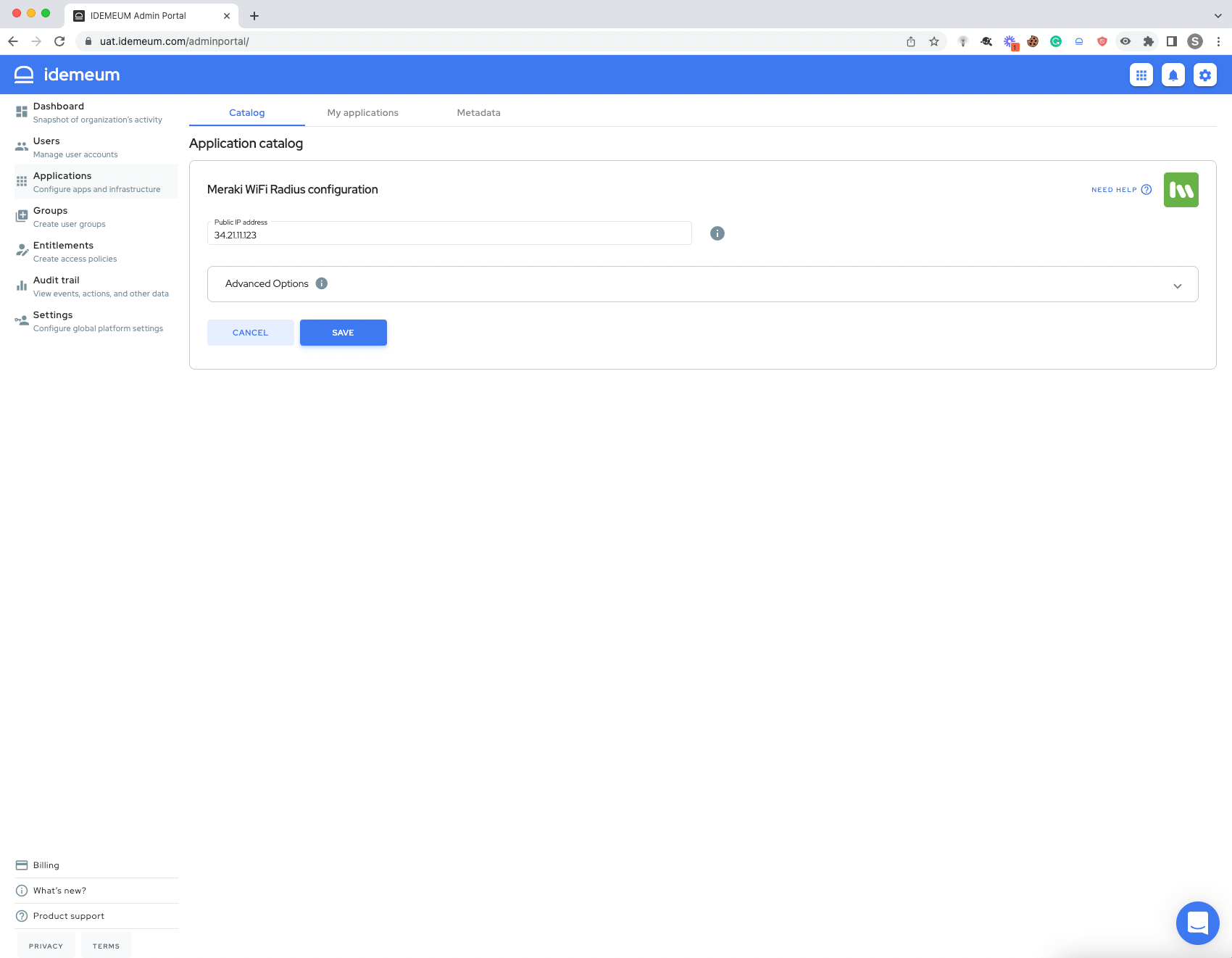
Task: Click the PRIVACY button
Action: tap(46, 946)
